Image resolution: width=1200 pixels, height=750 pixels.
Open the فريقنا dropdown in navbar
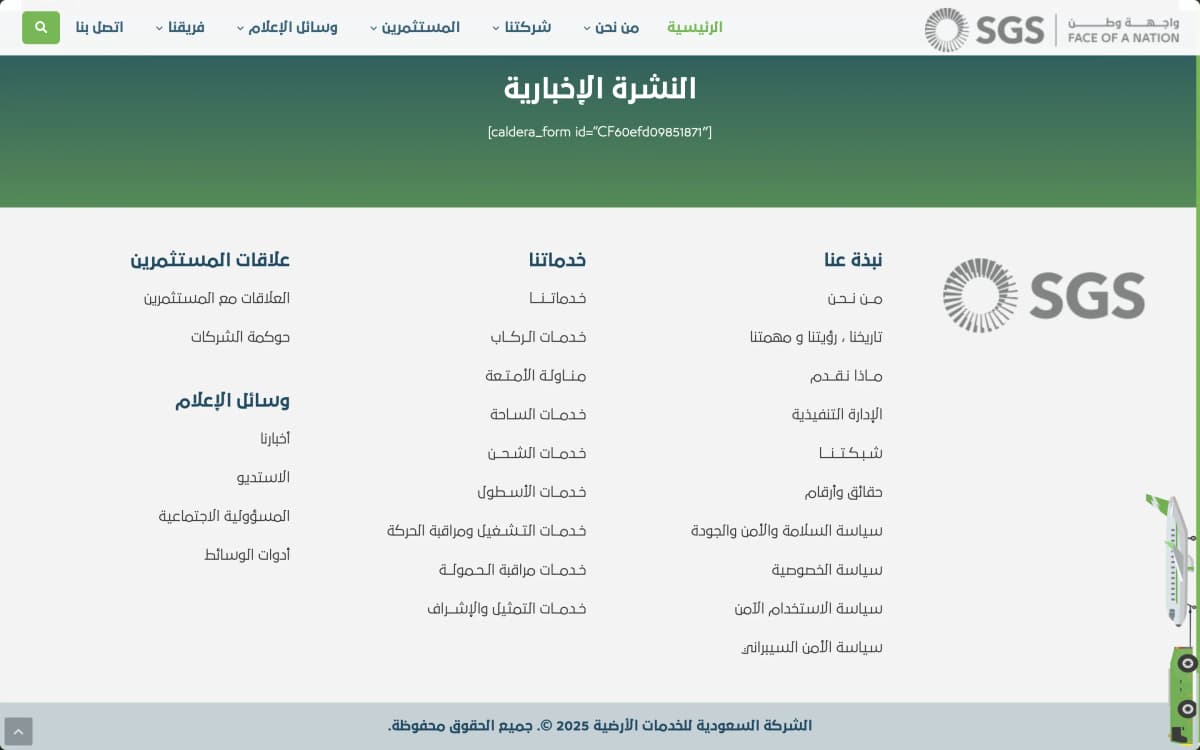tap(180, 27)
